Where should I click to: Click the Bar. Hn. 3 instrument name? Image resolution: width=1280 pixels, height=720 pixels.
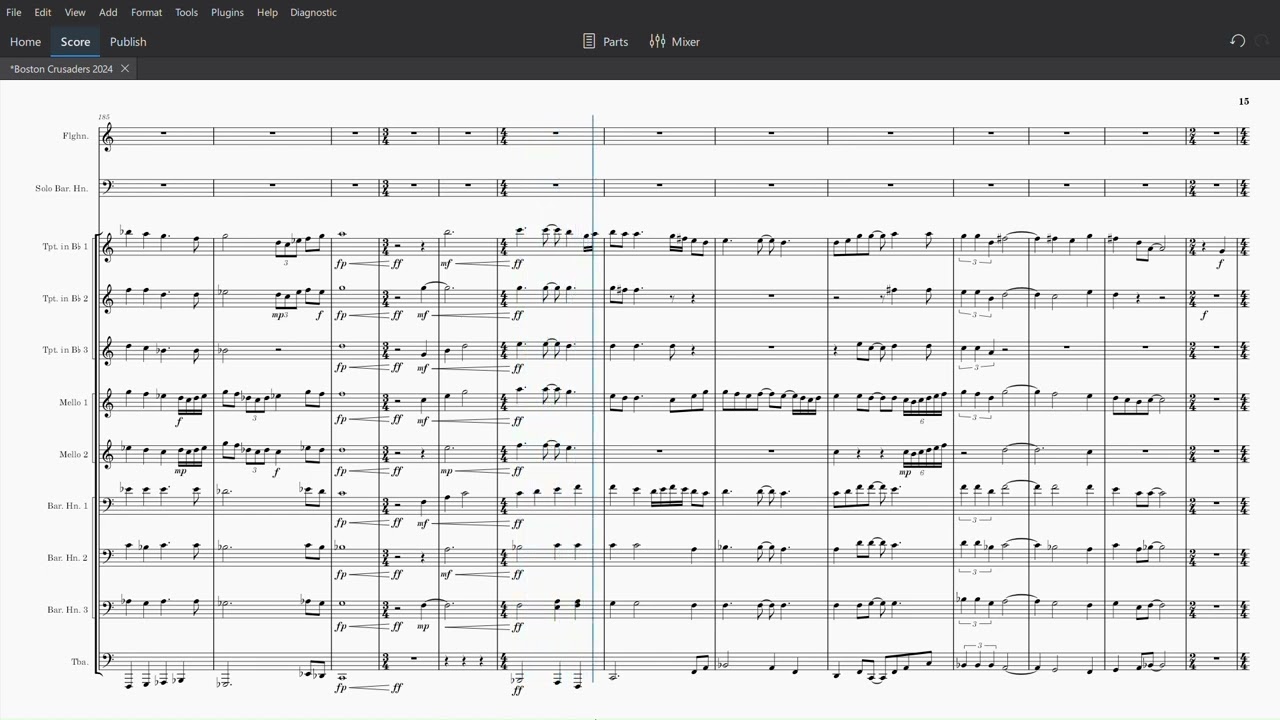pos(68,610)
